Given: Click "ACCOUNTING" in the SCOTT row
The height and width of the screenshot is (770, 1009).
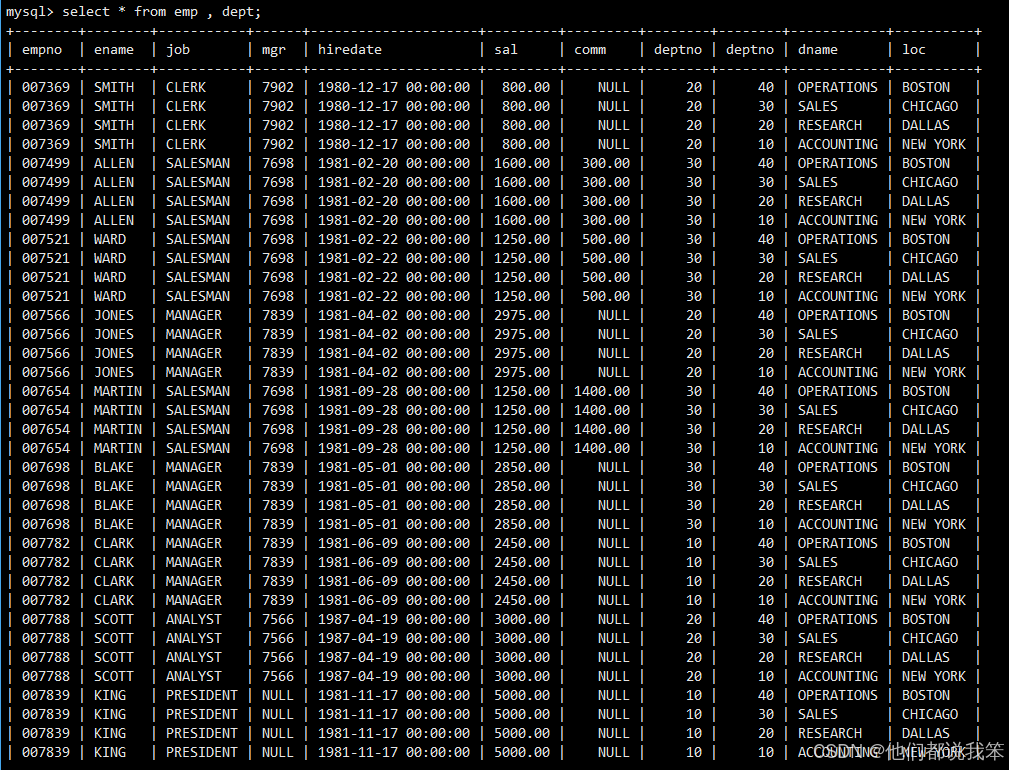Looking at the screenshot, I should (838, 676).
